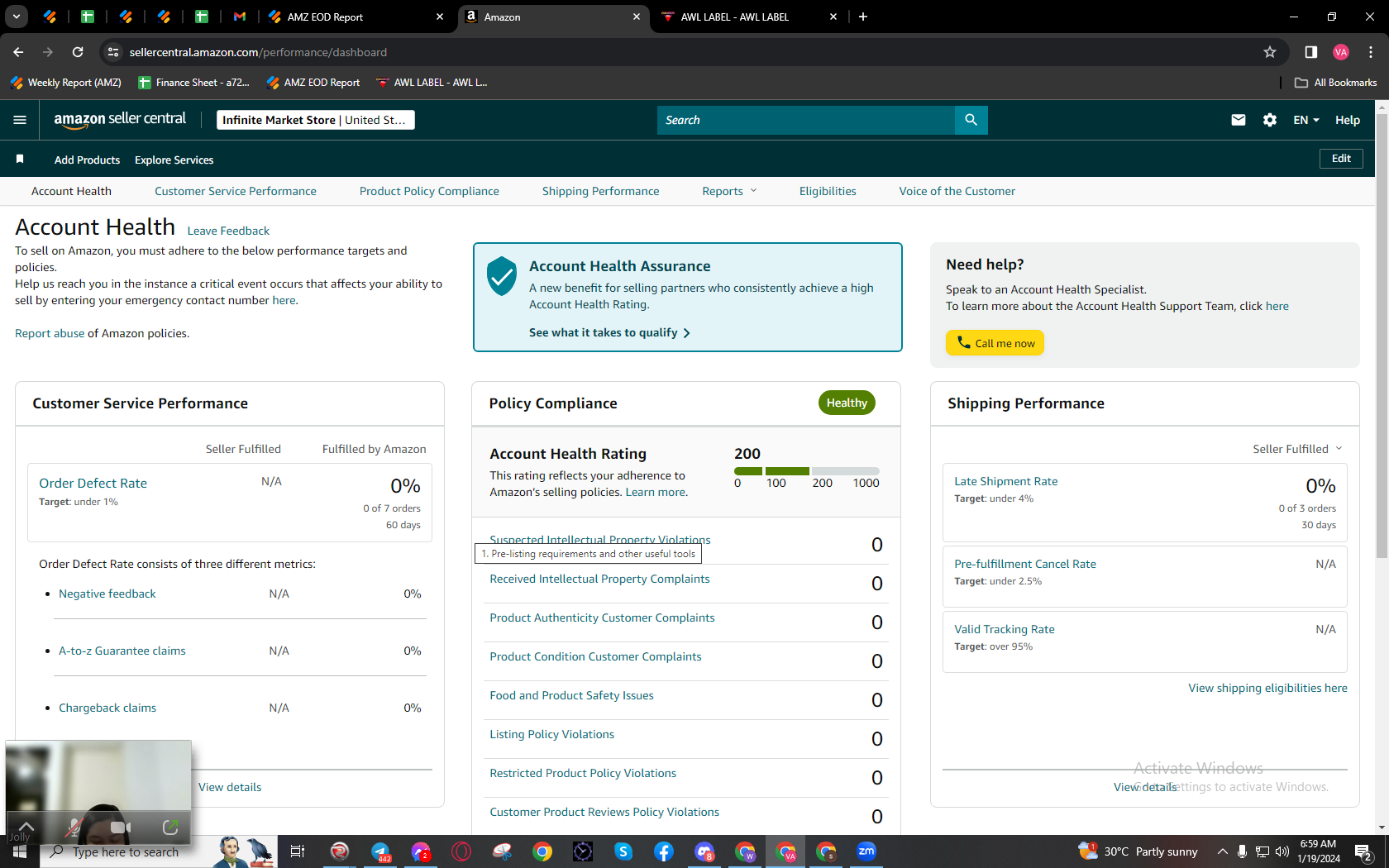Bookmark this page with star icon
The image size is (1389, 868).
1270,52
